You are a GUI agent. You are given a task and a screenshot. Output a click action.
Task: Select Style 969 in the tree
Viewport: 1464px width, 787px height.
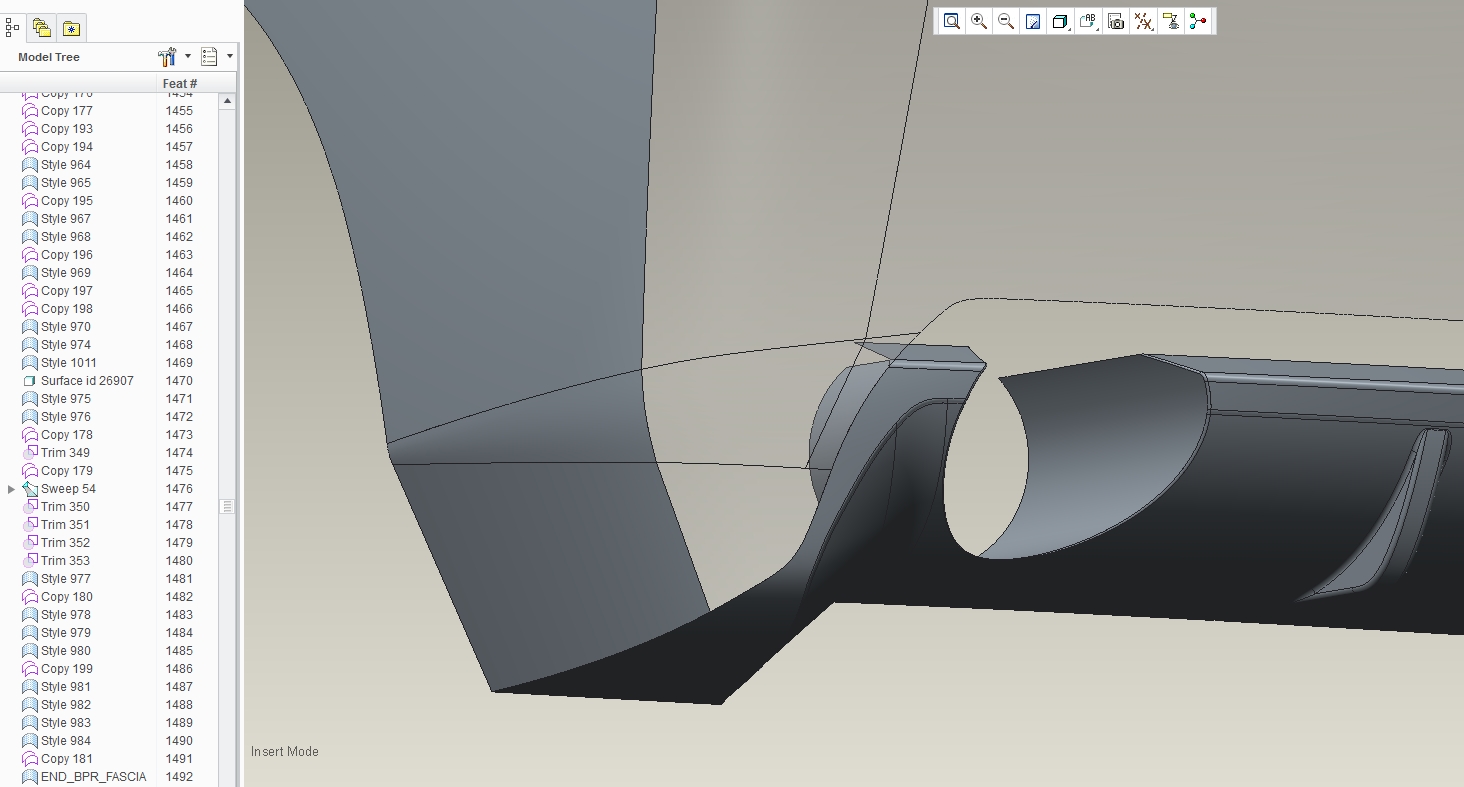(66, 273)
